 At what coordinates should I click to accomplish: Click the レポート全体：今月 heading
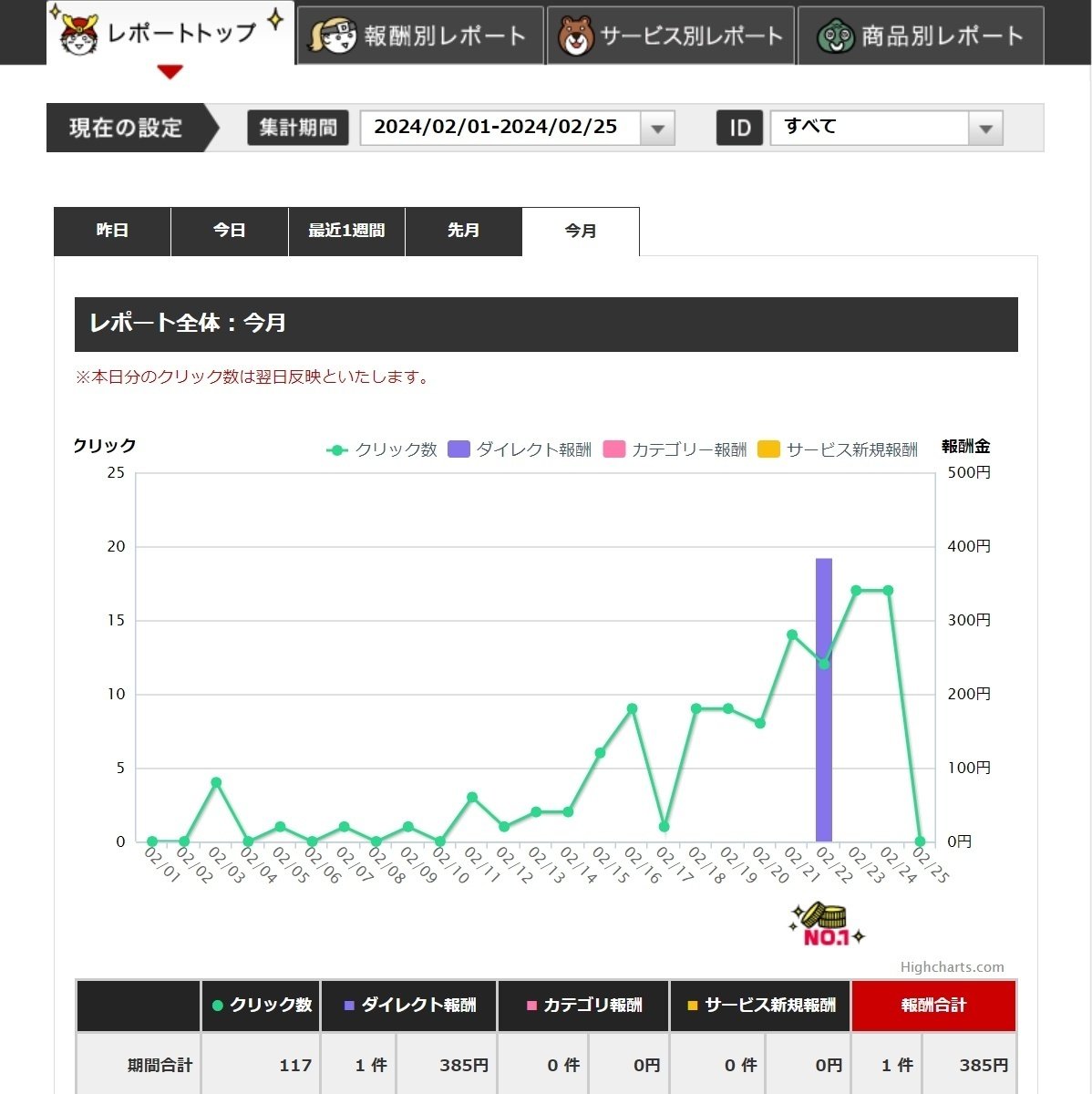click(x=188, y=323)
